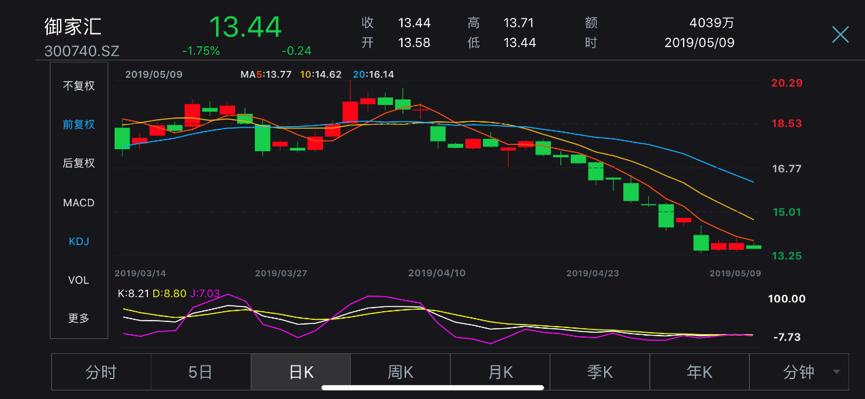Tap the 18.53 price axis label
This screenshot has width=865, height=399.
[x=787, y=123]
